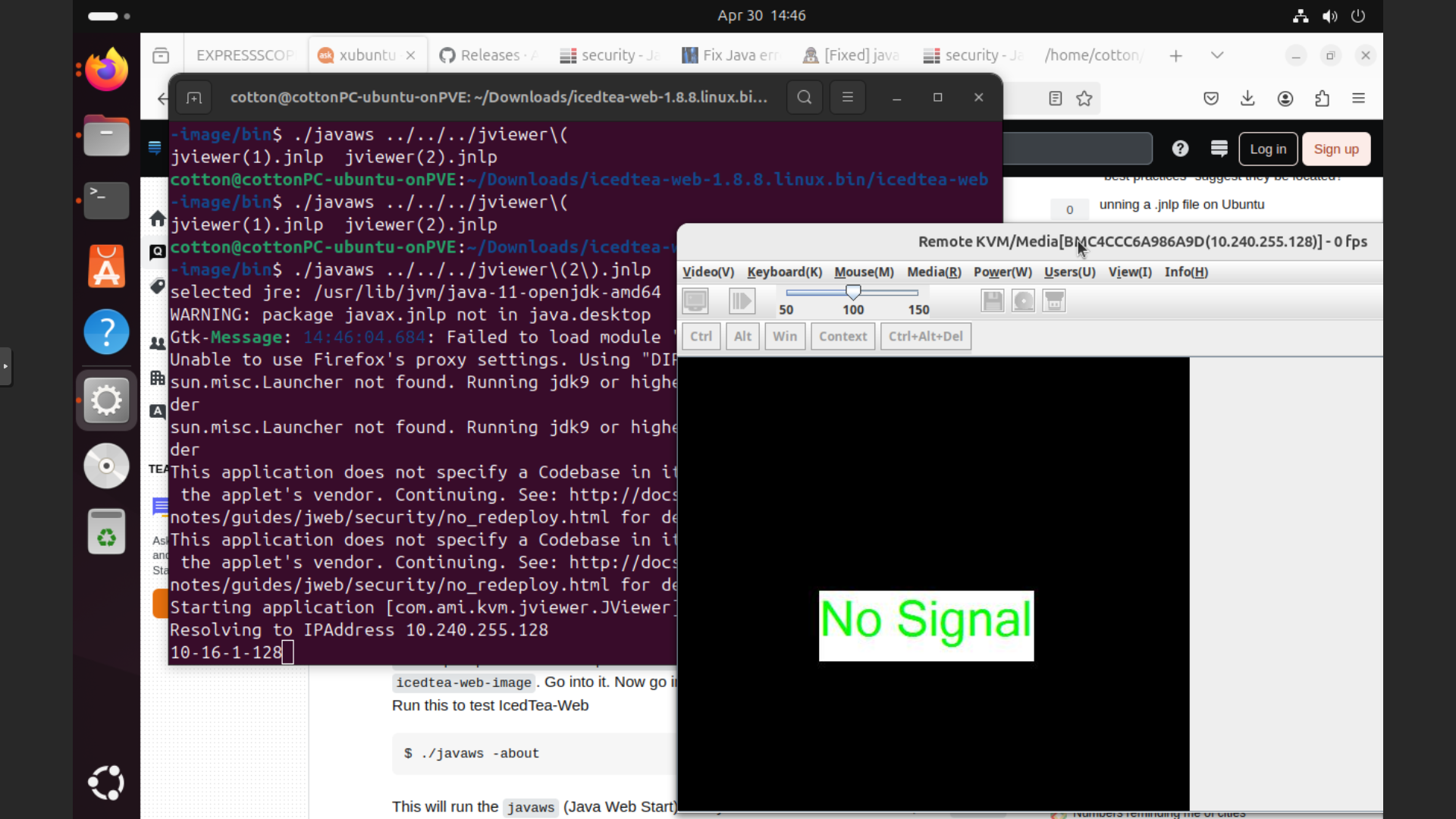Click the resume/play redirection icon
Image resolution: width=1456 pixels, height=819 pixels.
click(x=742, y=301)
